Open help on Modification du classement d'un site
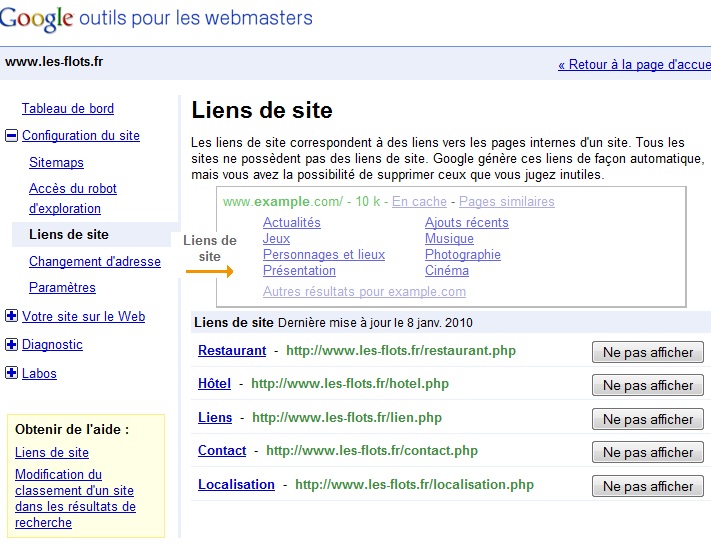The height and width of the screenshot is (547, 711). pyautogui.click(x=75, y=498)
